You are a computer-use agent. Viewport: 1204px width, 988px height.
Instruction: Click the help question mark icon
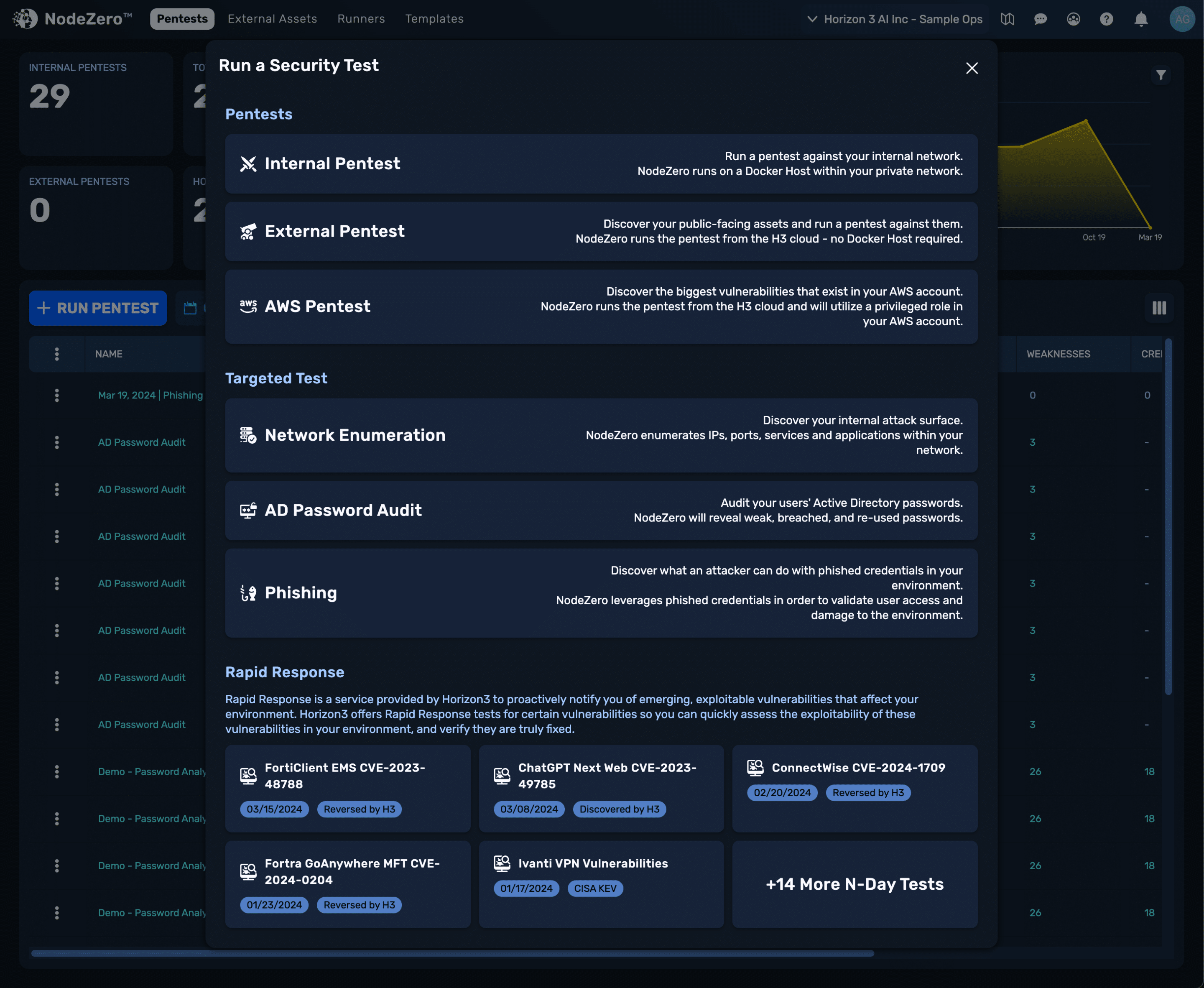pyautogui.click(x=1106, y=19)
